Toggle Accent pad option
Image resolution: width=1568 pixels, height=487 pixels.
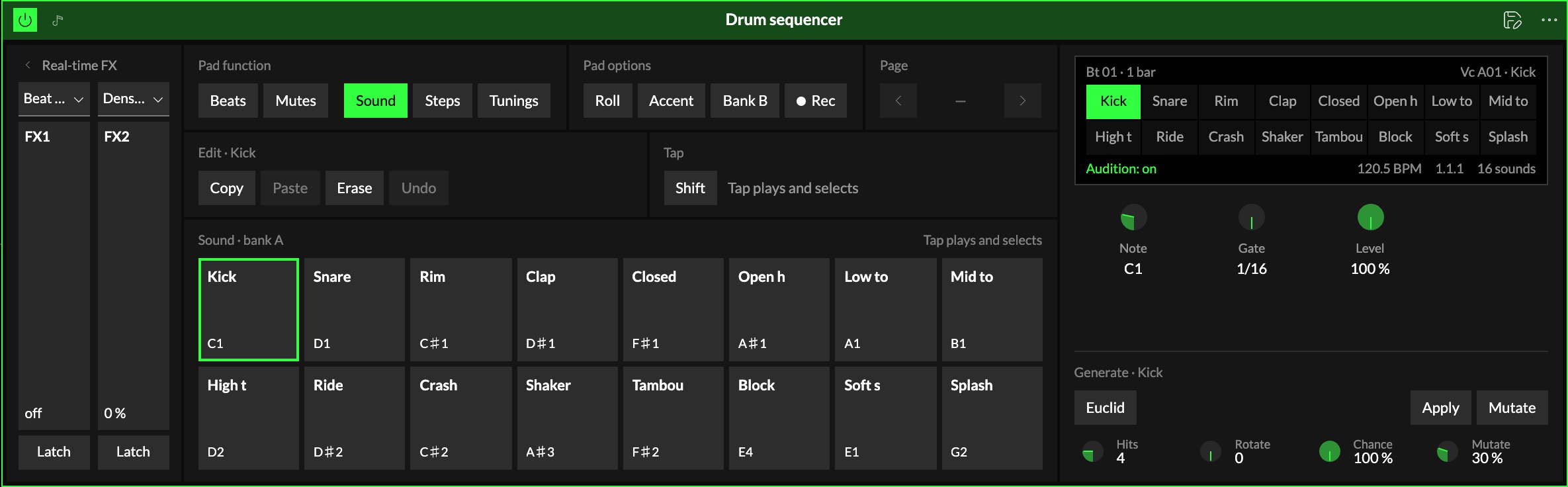click(x=671, y=101)
